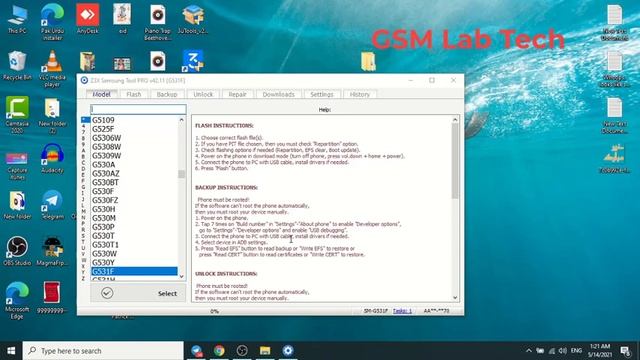This screenshot has width=640, height=360.
Task: Switch to Z3X gear icon in taskbar
Action: click(x=288, y=350)
